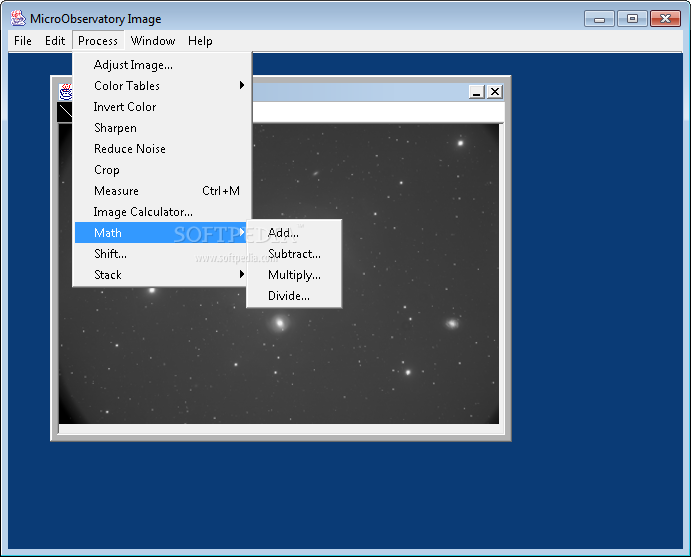
Task: Close the Process menu
Action: pyautogui.click(x=98, y=41)
